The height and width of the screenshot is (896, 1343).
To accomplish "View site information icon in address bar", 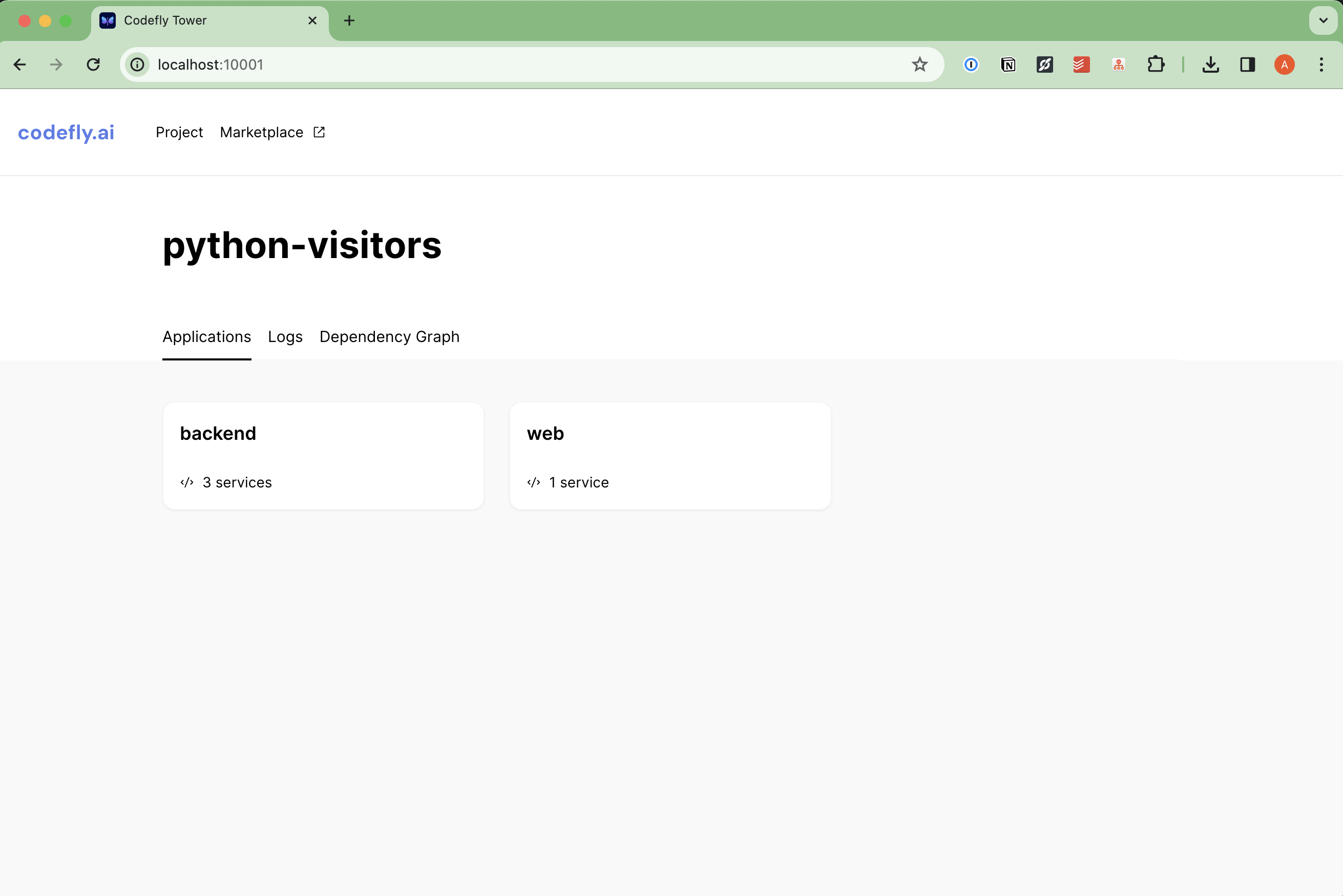I will [x=137, y=65].
